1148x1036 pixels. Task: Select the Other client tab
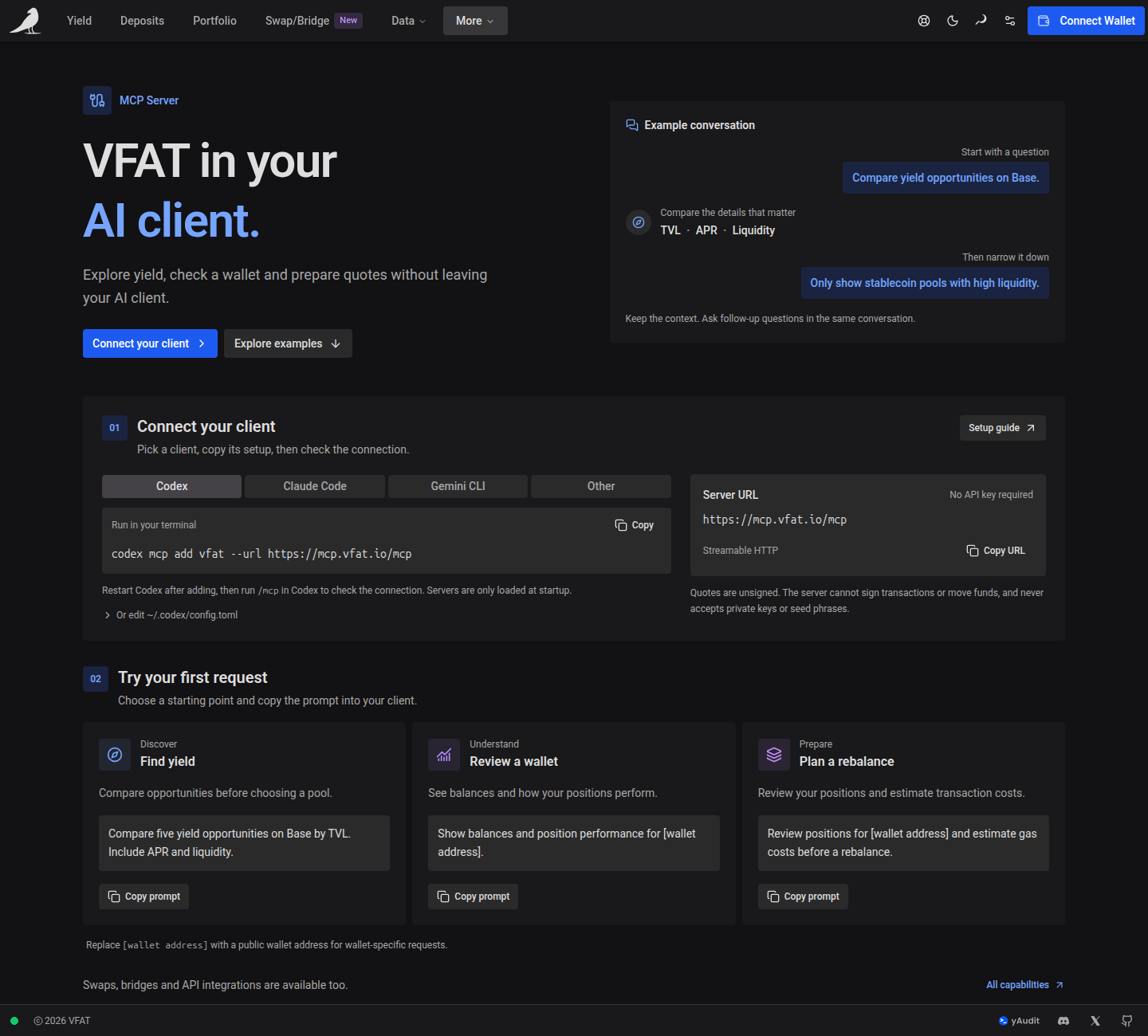(x=601, y=486)
